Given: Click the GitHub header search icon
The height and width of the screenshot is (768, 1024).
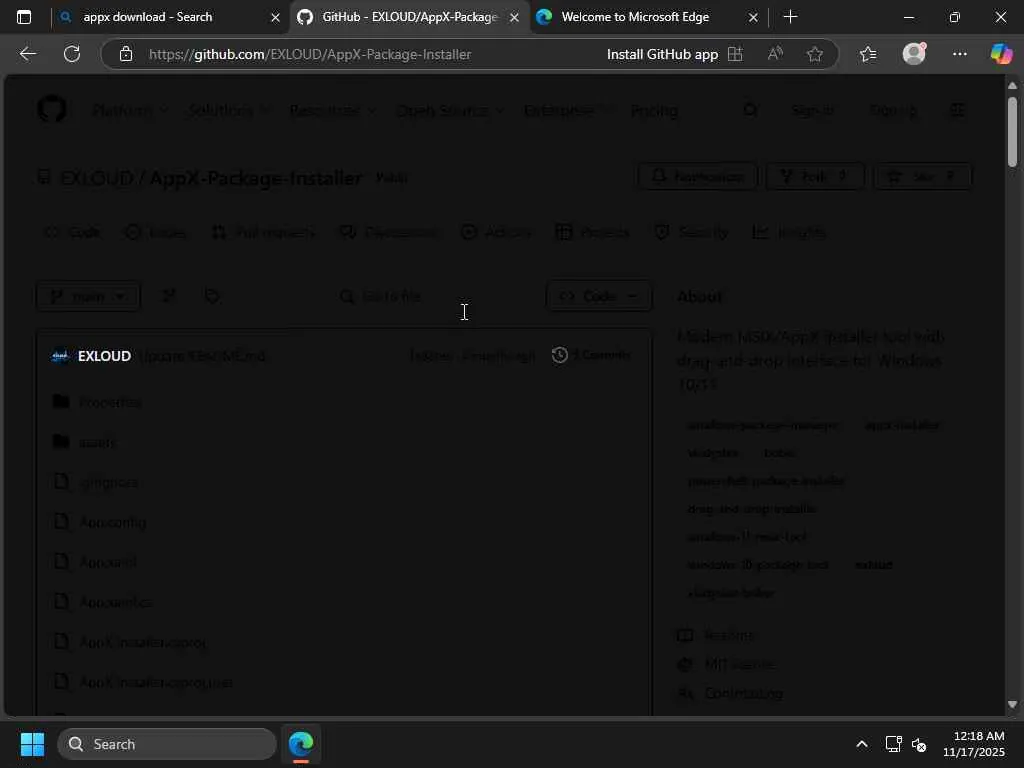Looking at the screenshot, I should tap(751, 110).
